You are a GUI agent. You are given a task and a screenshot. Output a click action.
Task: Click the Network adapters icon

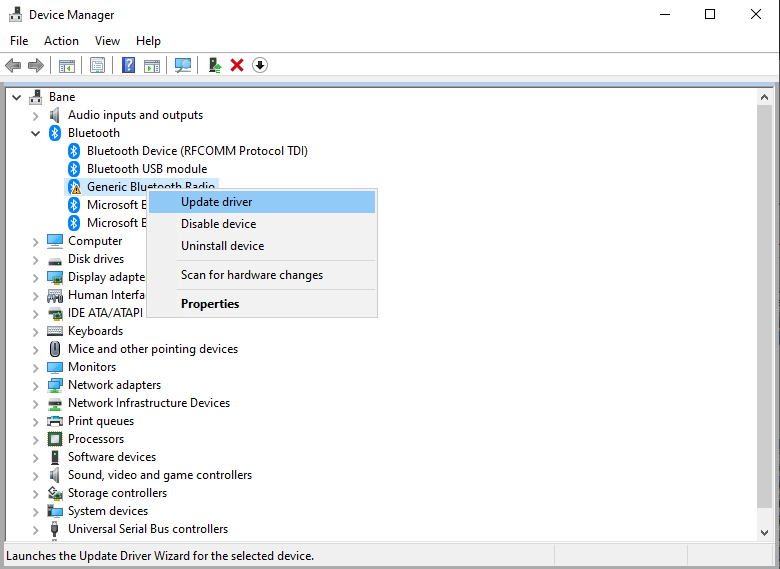tap(55, 385)
